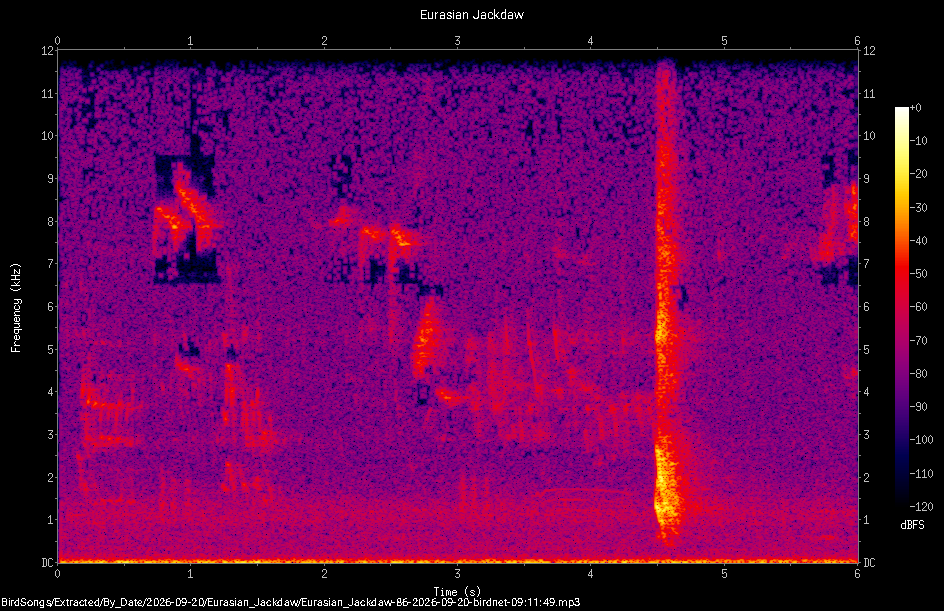
Task: Click the 'Frequency (kHz)' axis label
Action: (16, 308)
